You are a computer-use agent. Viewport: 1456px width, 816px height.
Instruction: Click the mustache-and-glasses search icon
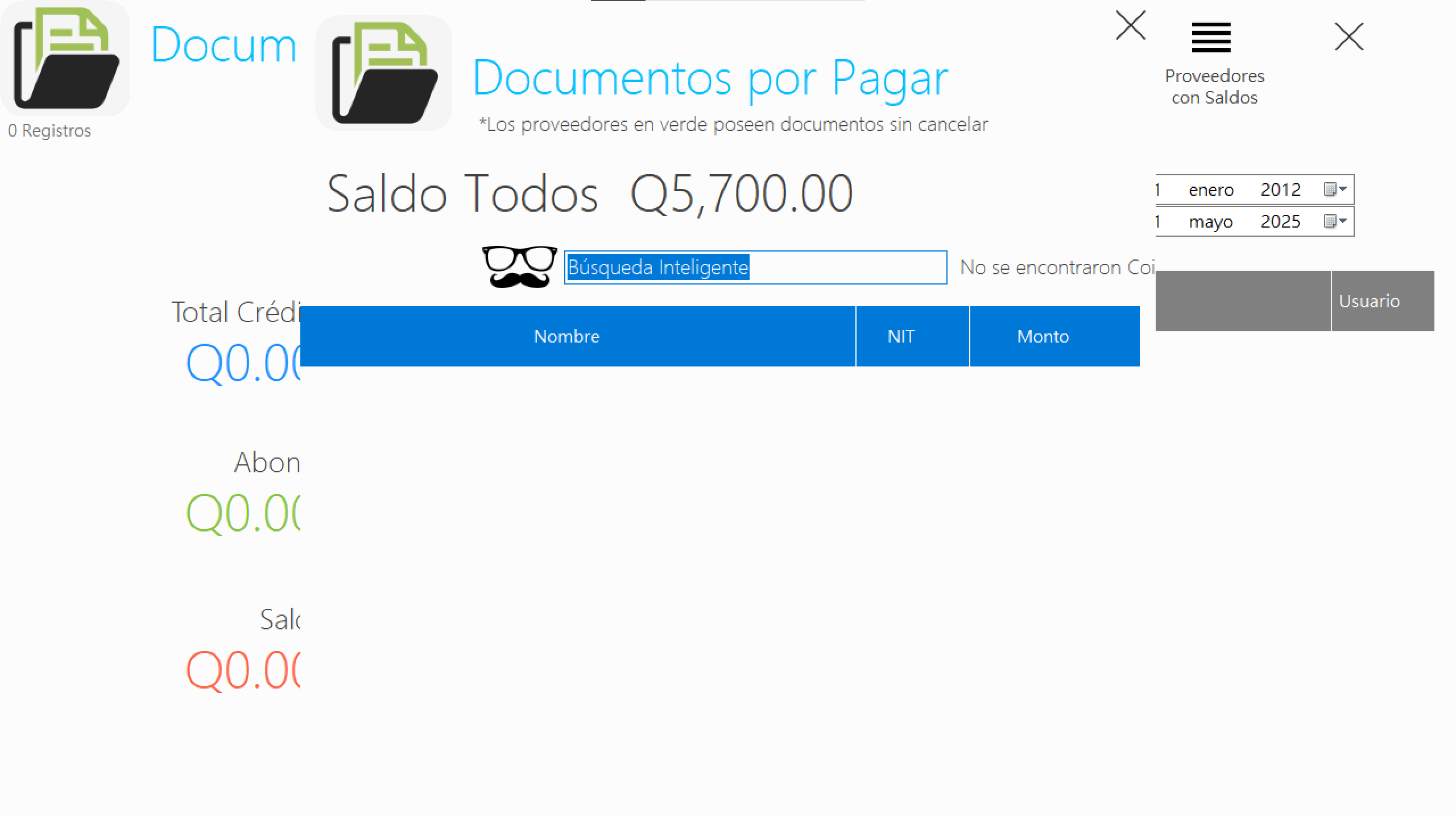pyautogui.click(x=519, y=266)
